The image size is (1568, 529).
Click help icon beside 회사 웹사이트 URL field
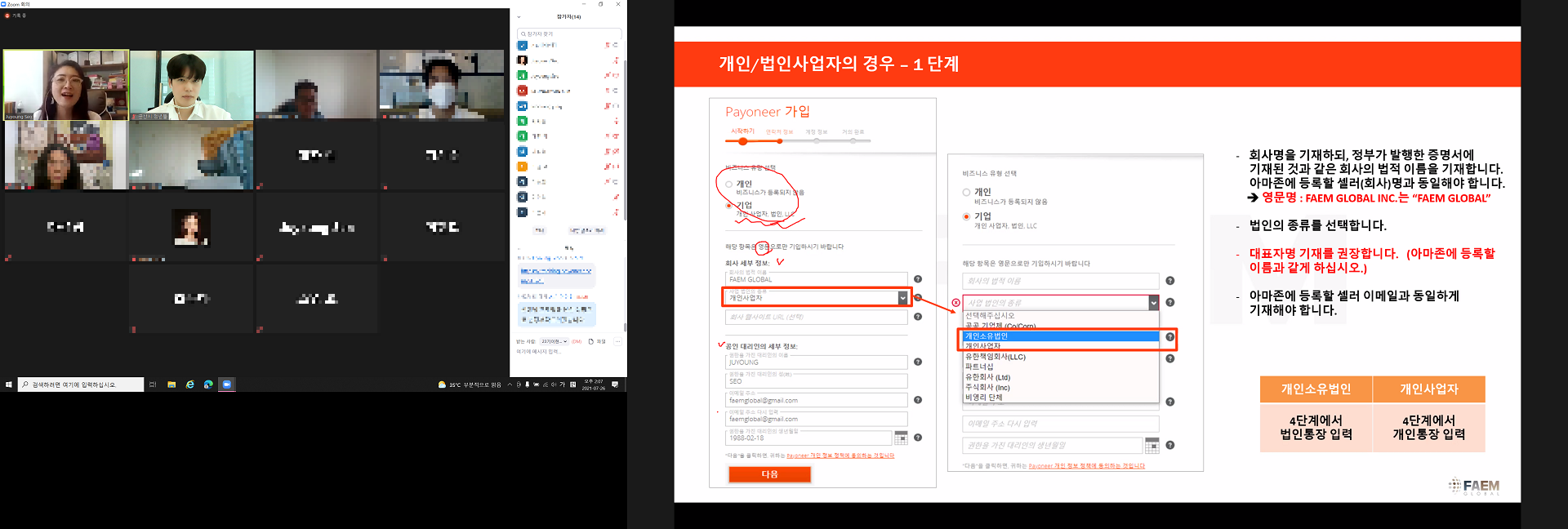(x=918, y=317)
